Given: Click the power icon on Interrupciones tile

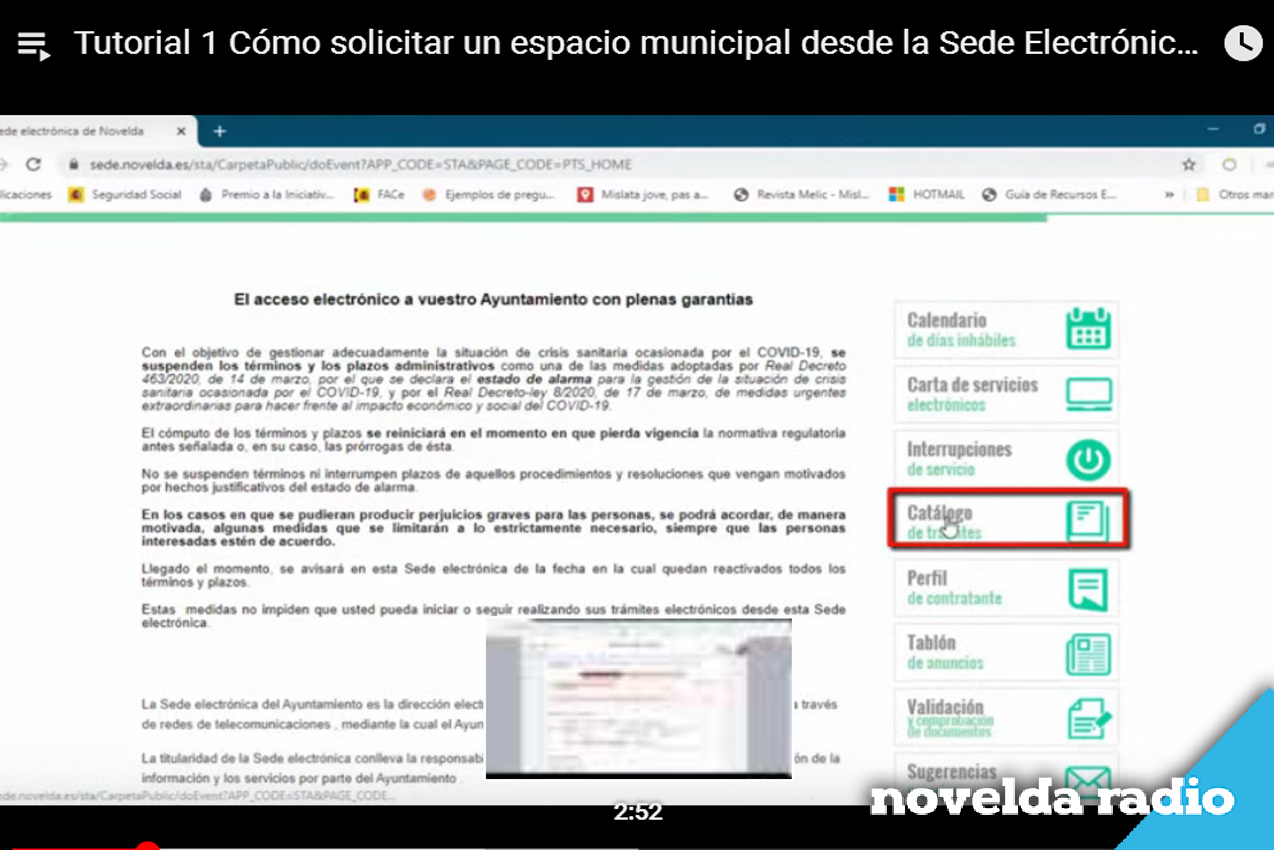Looking at the screenshot, I should [x=1088, y=460].
